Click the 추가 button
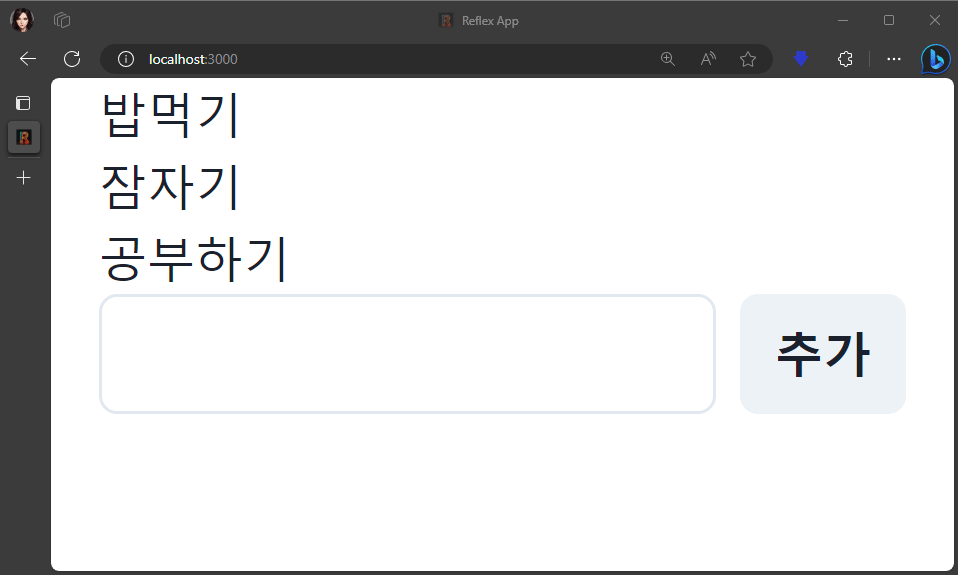 [823, 354]
